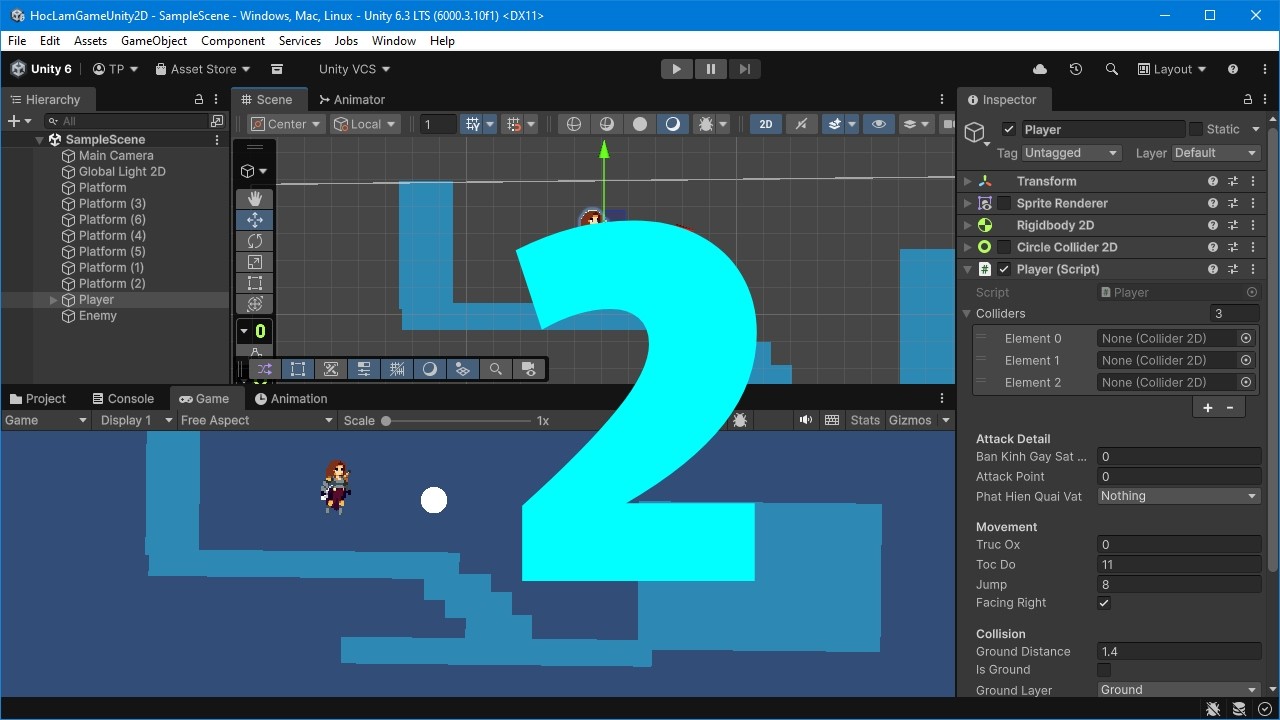The width and height of the screenshot is (1280, 720).
Task: Open the GameObject menu
Action: pos(154,41)
